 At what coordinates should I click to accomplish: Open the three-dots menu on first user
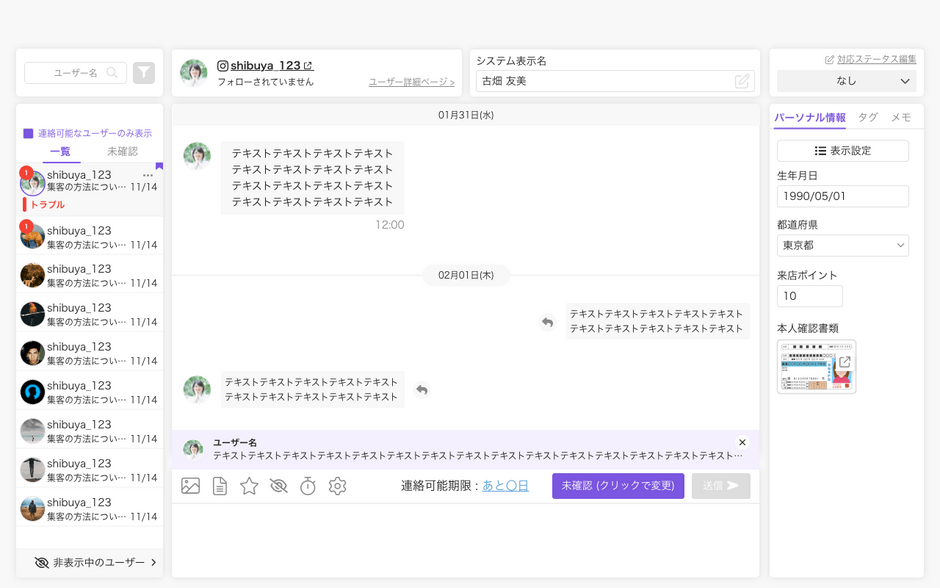coord(147,175)
